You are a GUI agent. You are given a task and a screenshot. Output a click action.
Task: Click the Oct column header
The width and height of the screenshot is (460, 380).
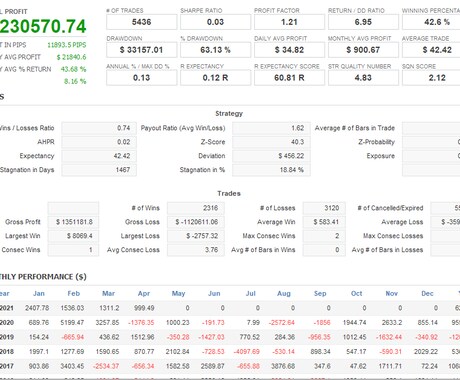[x=356, y=294]
